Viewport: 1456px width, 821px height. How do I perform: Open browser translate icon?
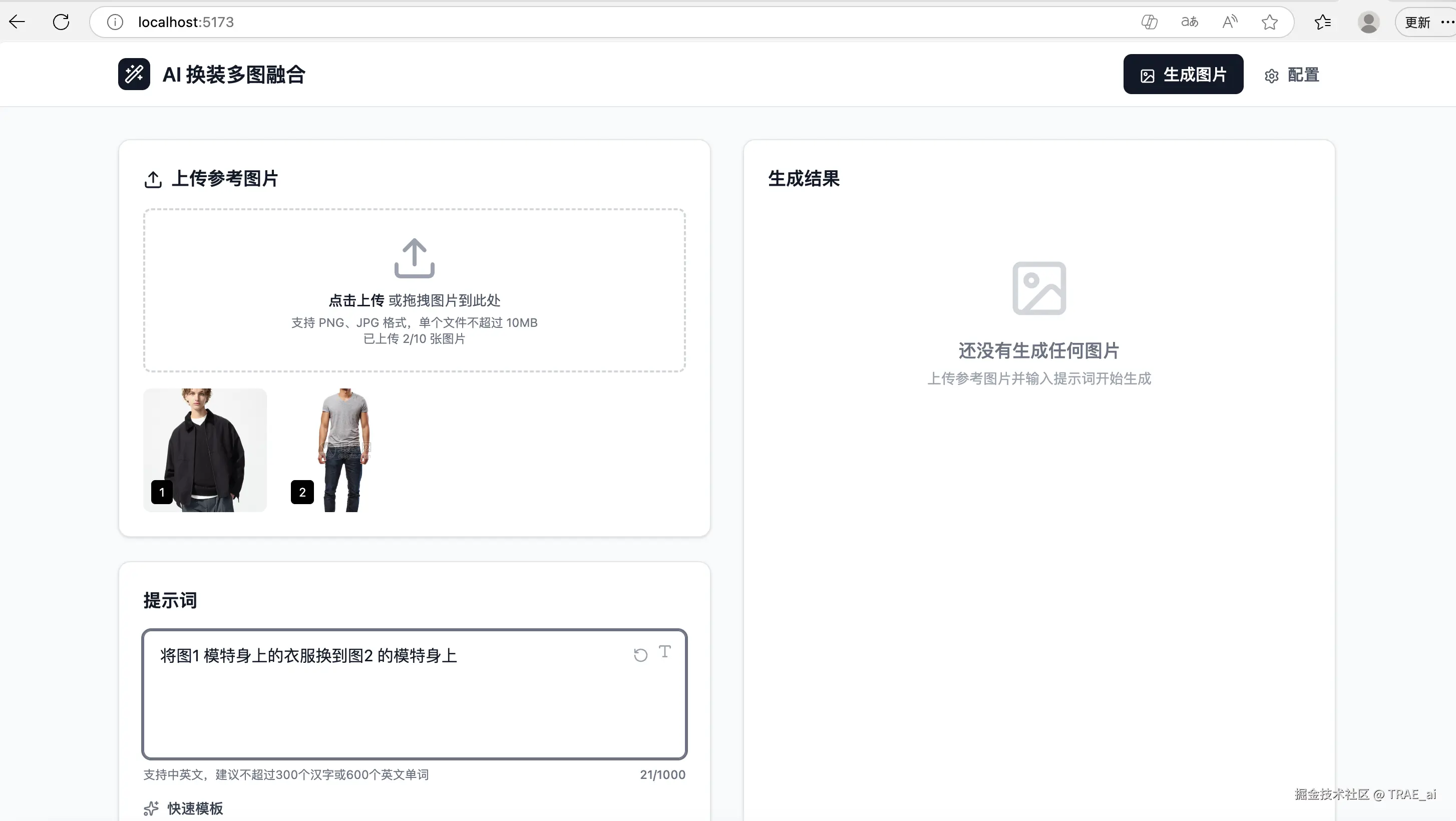click(1189, 22)
